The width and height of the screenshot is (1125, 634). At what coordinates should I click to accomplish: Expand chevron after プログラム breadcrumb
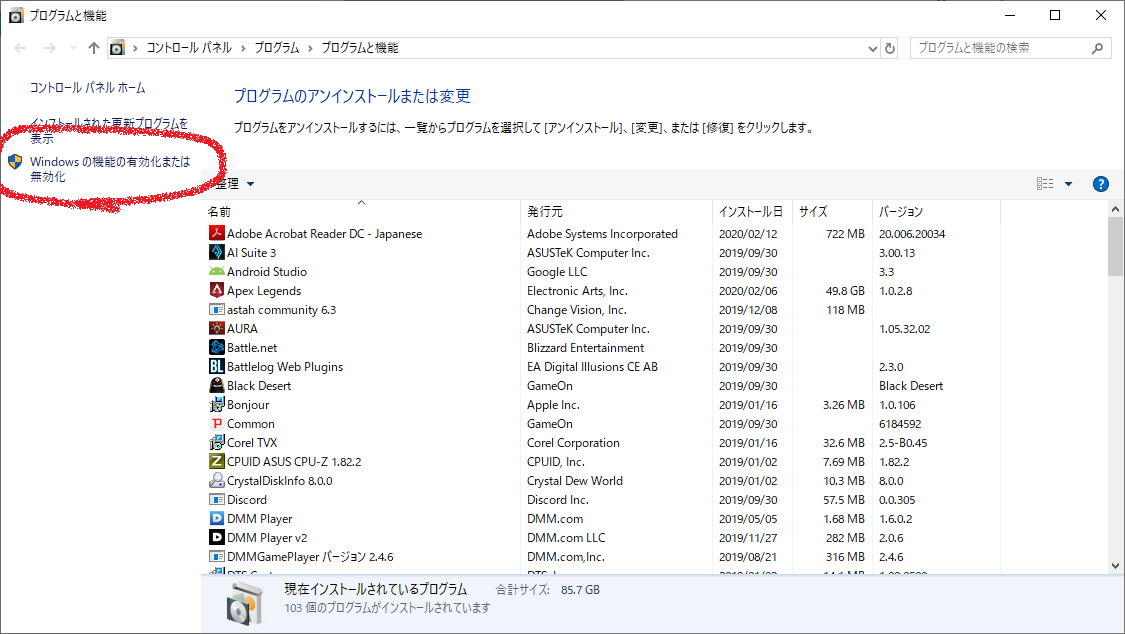[311, 48]
